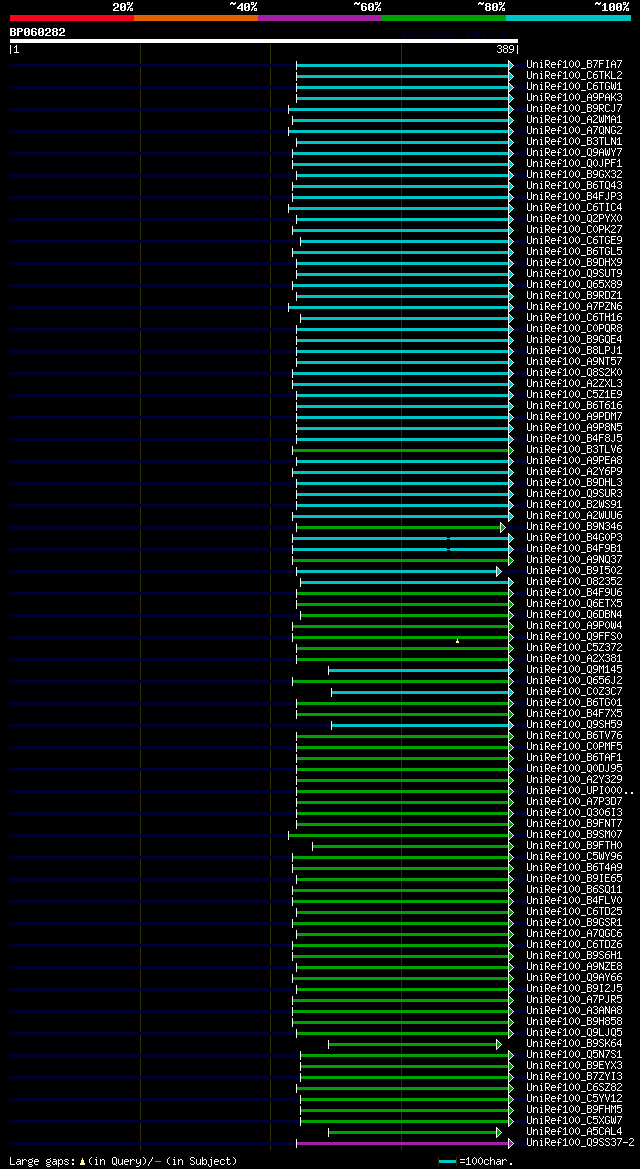The width and height of the screenshot is (640, 1169).
Task: Select the UniRef100_B6TAF1 label
Action: [x=574, y=757]
